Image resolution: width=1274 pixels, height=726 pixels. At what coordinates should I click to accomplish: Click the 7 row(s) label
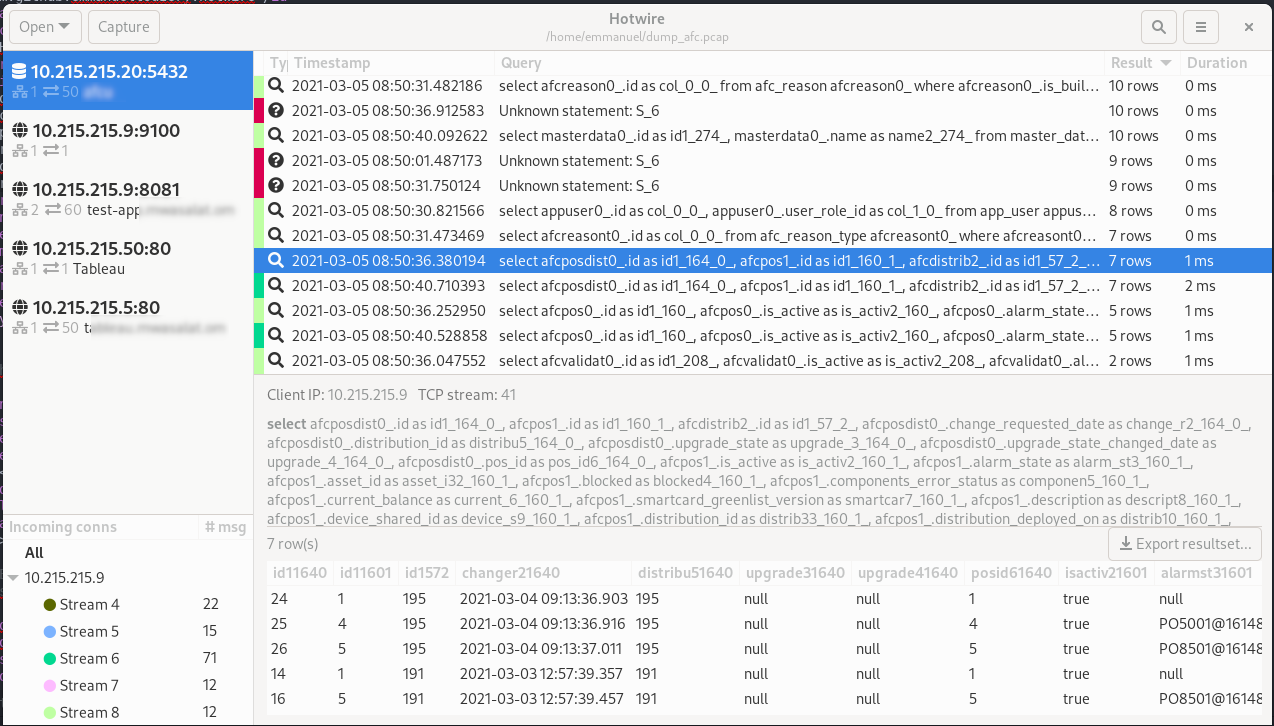[x=292, y=544]
